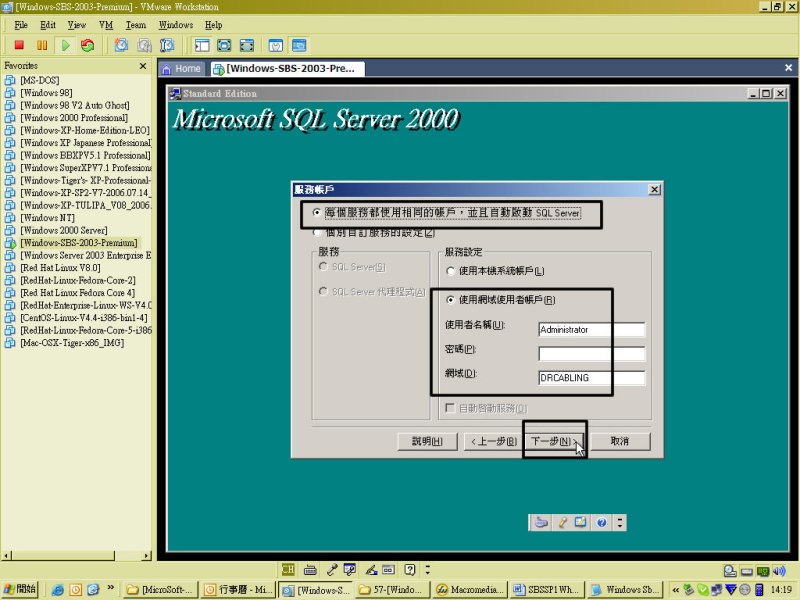Open the VM menu
Screen dimensions: 800x600
click(x=106, y=25)
